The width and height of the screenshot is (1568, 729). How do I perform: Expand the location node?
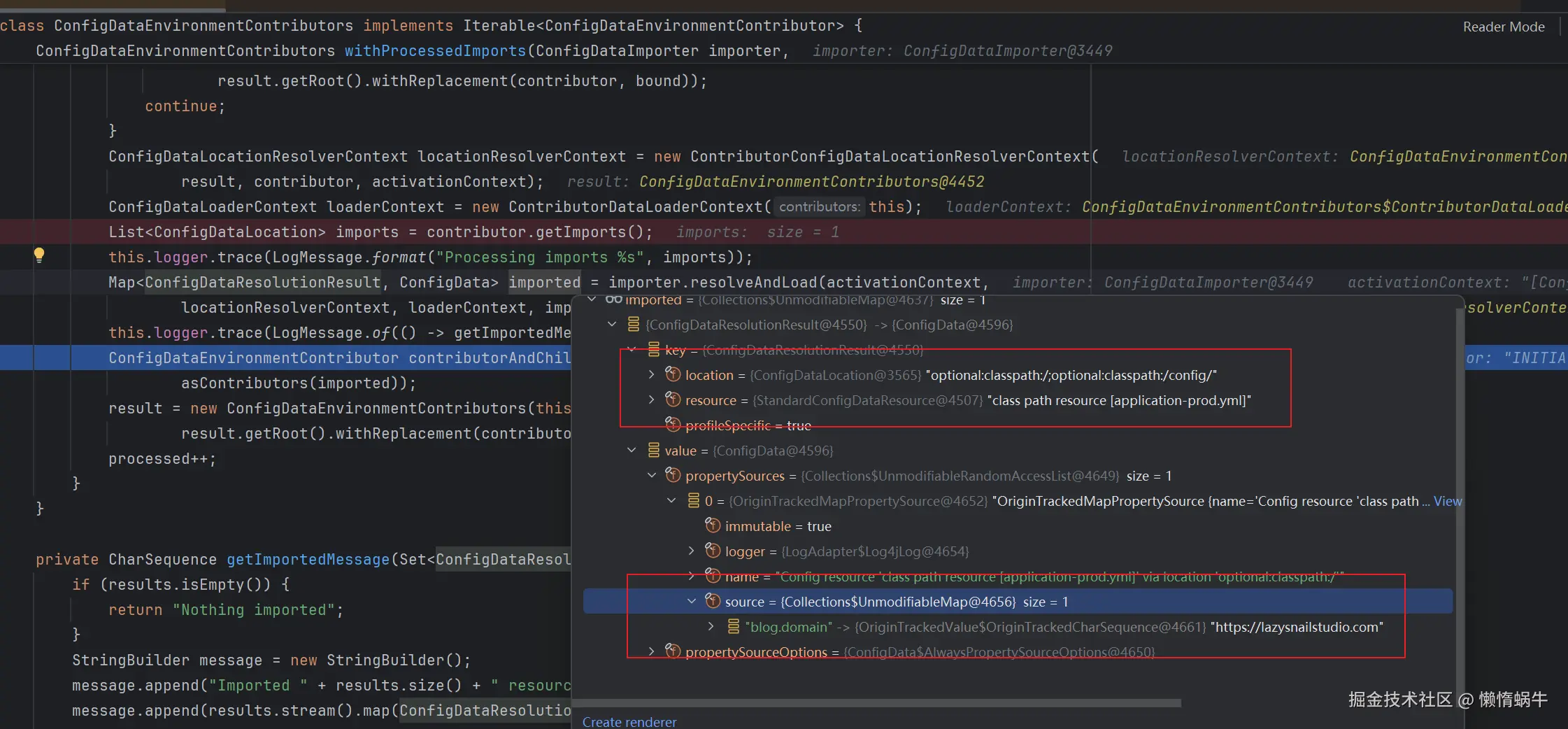point(652,375)
